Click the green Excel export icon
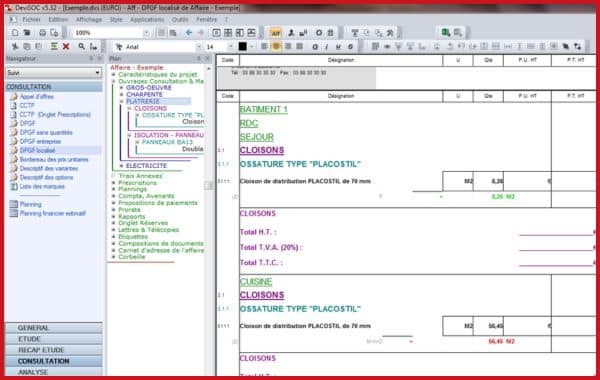 tap(446, 33)
